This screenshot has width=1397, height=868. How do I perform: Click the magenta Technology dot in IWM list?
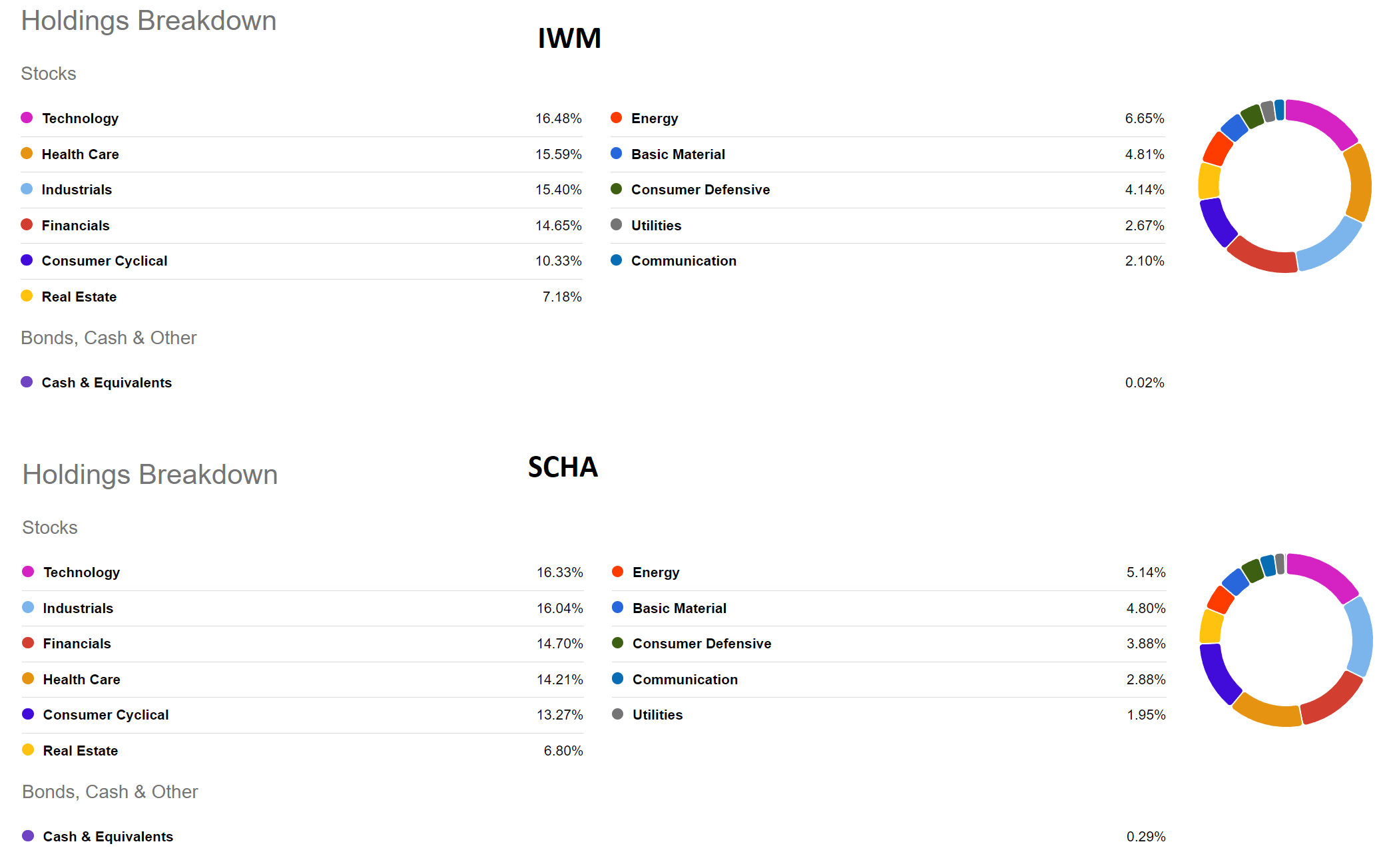point(27,118)
